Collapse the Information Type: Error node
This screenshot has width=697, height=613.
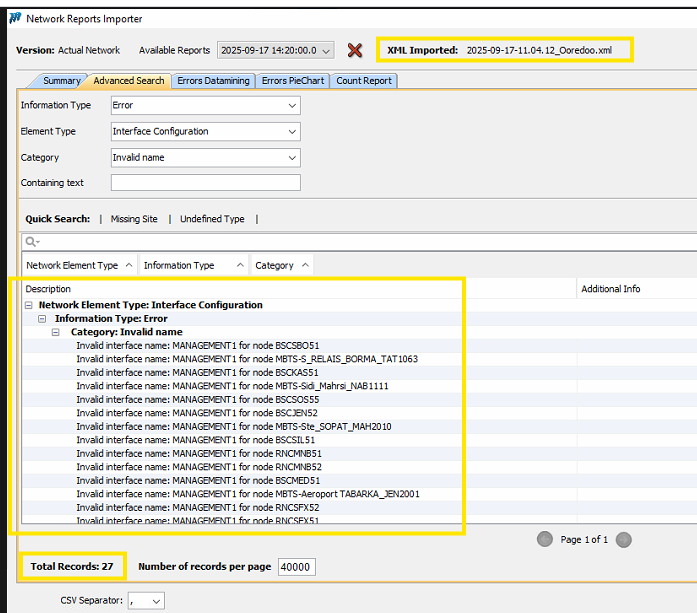[x=43, y=318]
